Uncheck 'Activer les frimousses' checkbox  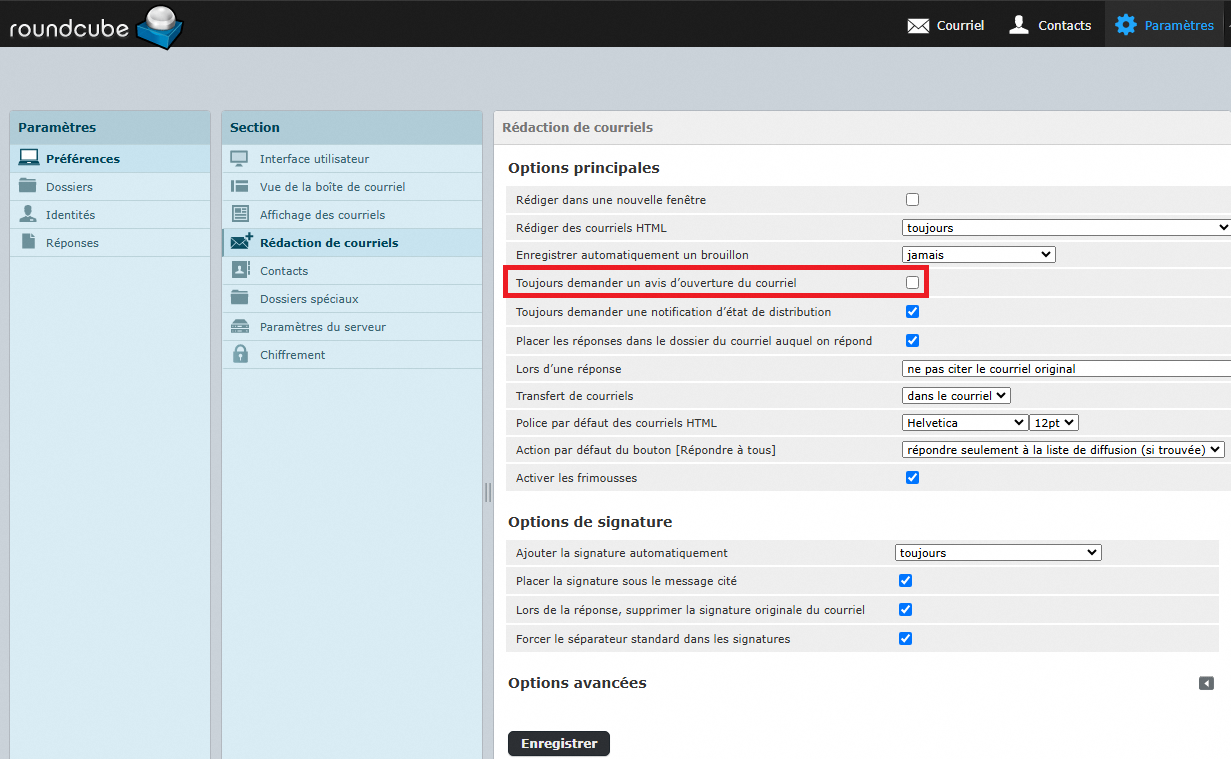[x=912, y=477]
